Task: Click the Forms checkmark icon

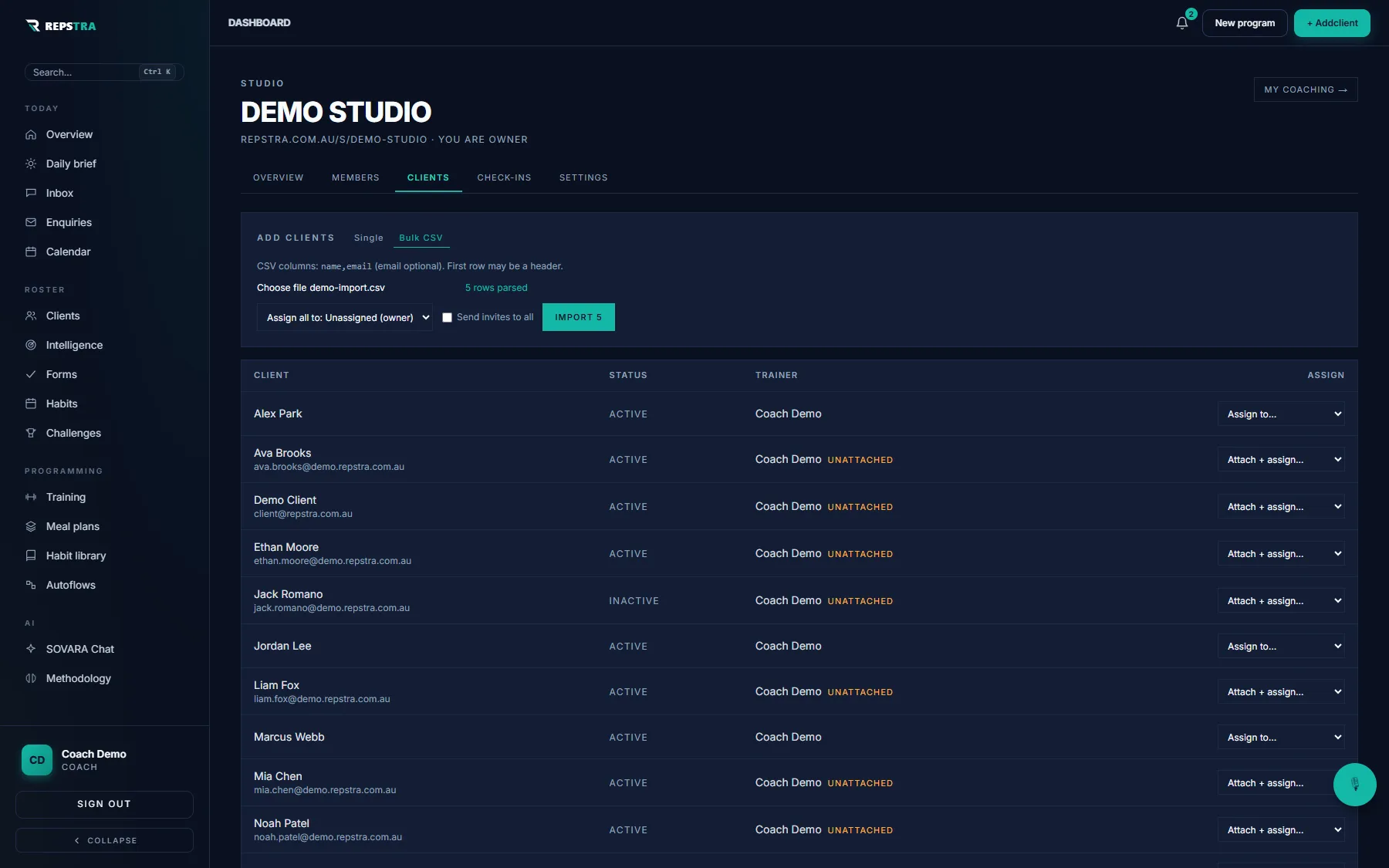Action: pyautogui.click(x=31, y=374)
